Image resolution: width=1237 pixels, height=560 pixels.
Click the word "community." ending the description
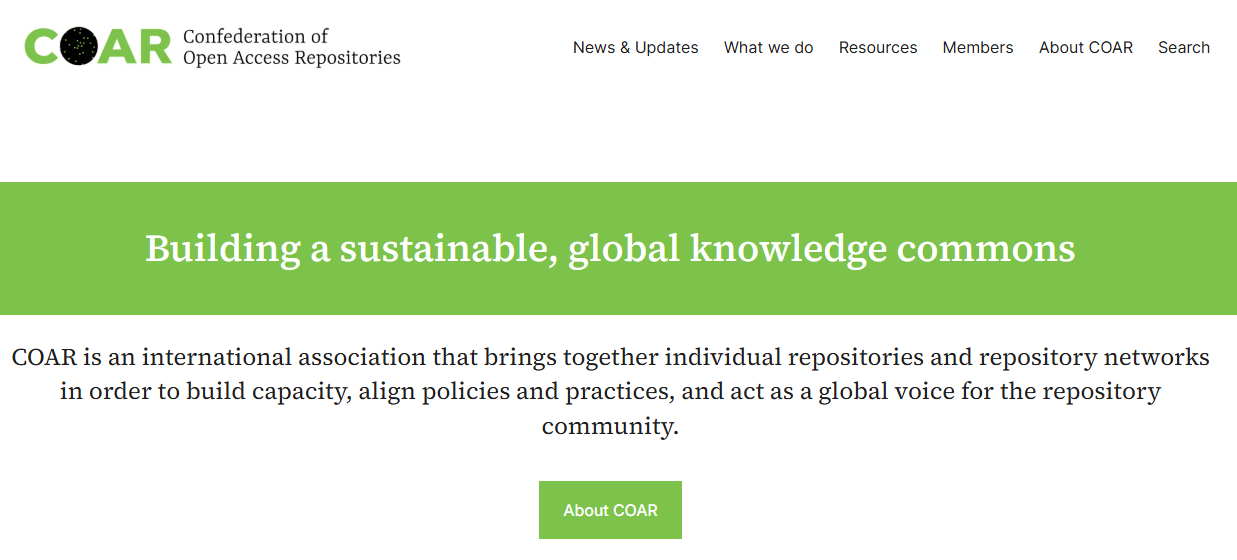pos(610,426)
